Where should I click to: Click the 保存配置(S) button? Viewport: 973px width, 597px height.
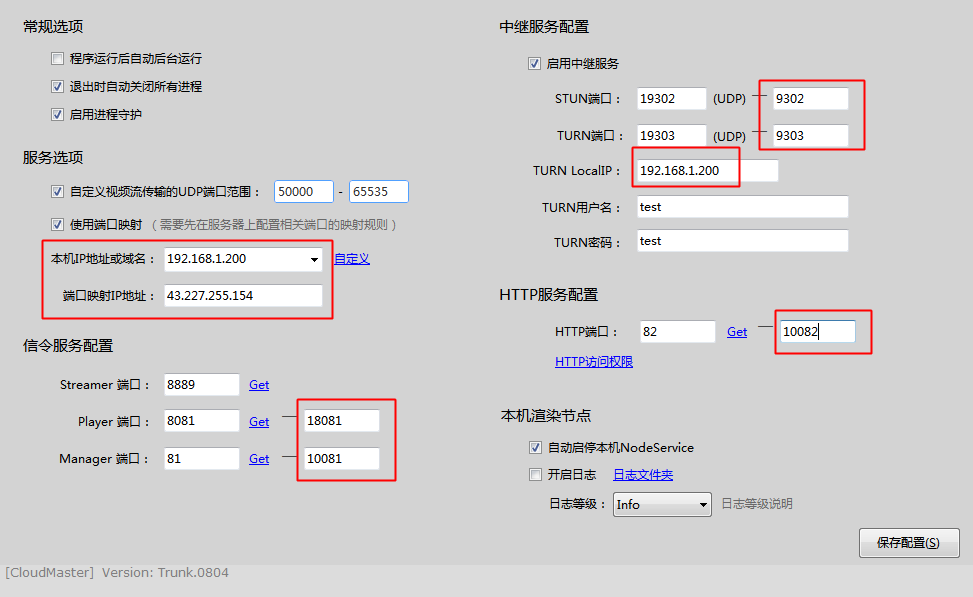[909, 543]
